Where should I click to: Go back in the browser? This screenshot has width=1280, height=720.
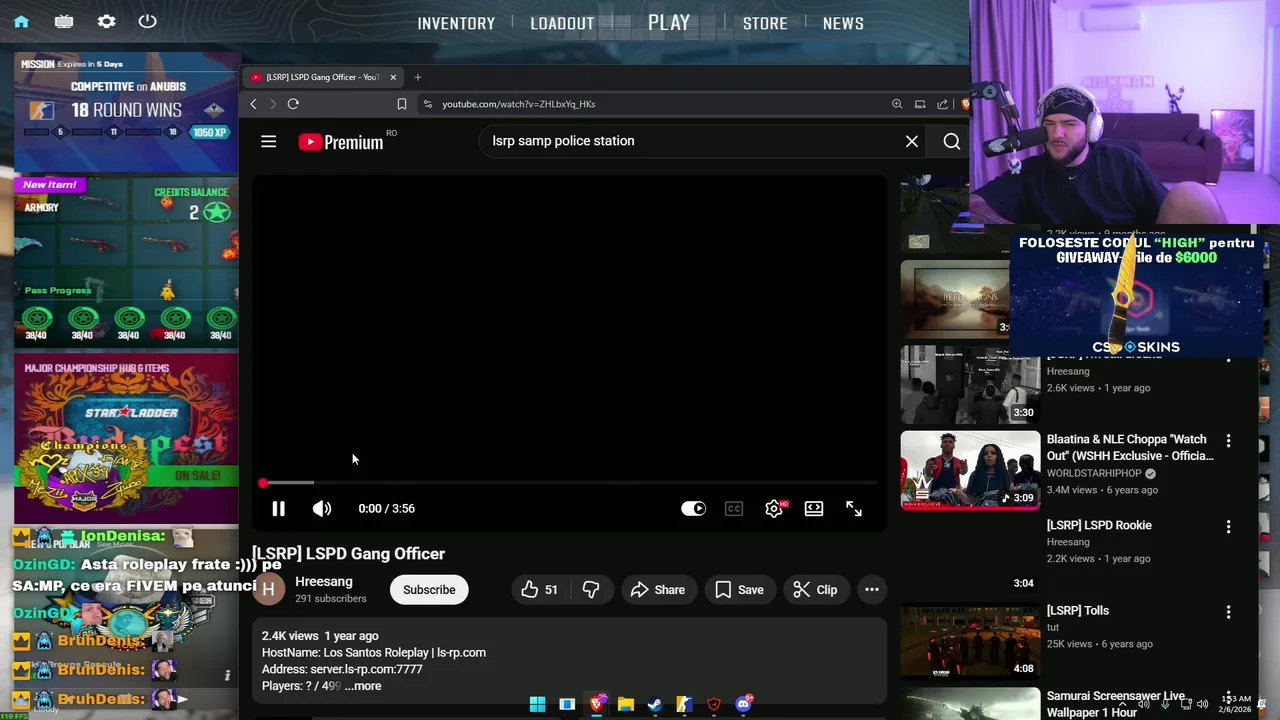point(253,104)
